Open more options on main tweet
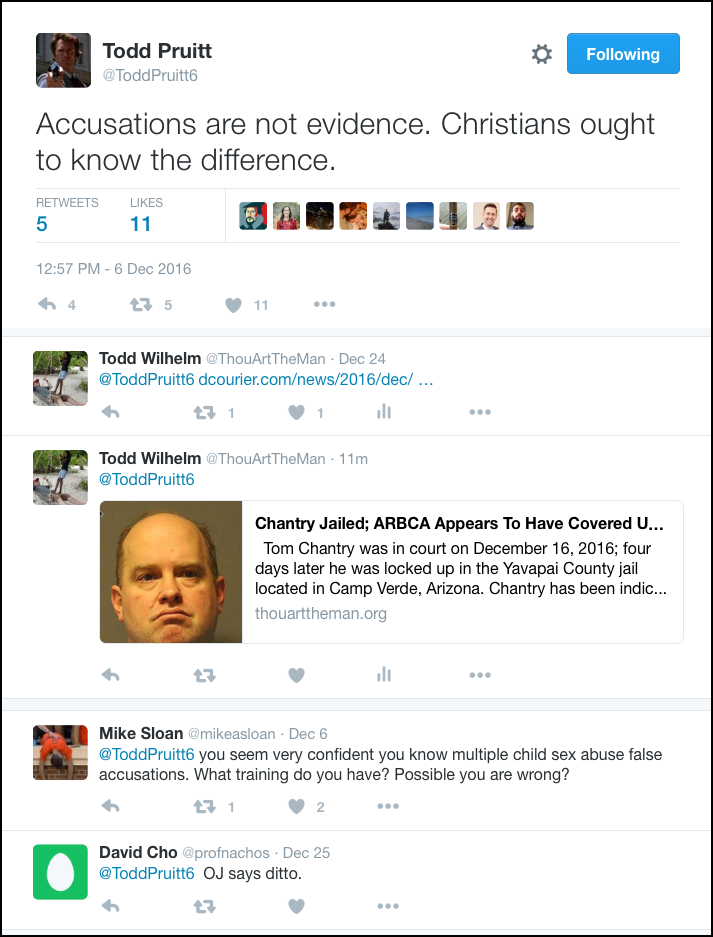Image resolution: width=713 pixels, height=937 pixels. coord(325,304)
